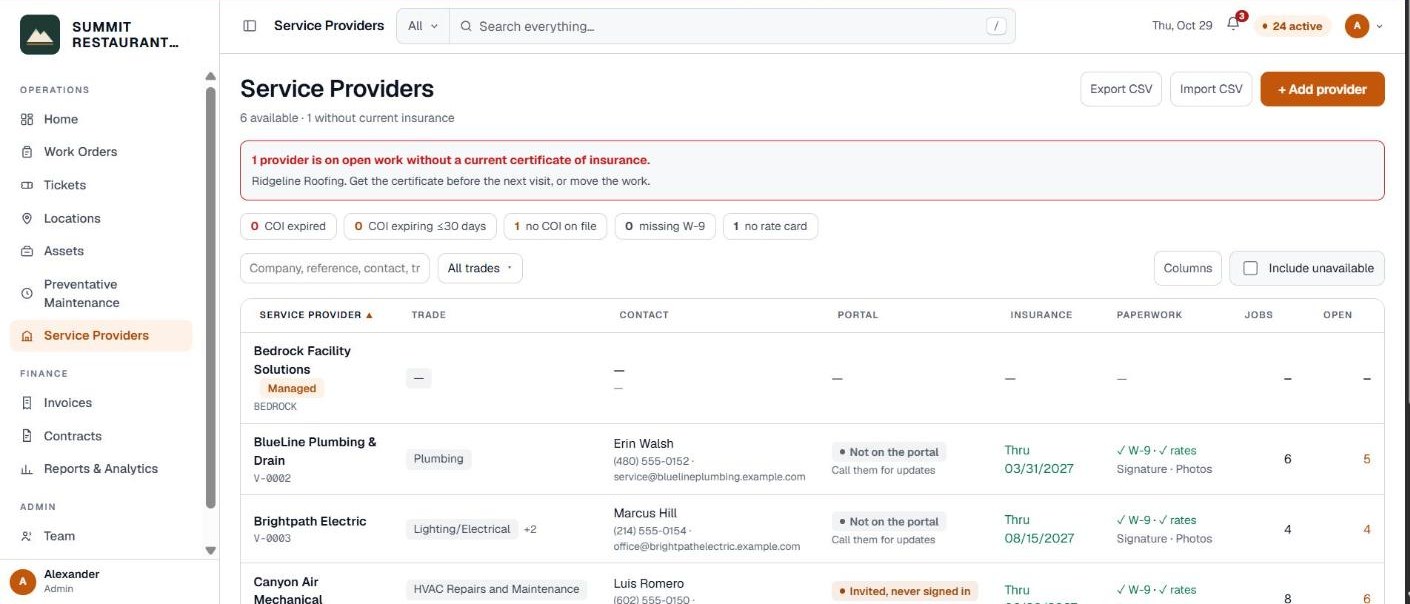
Task: Open the user avatar menu
Action: coord(1357,26)
